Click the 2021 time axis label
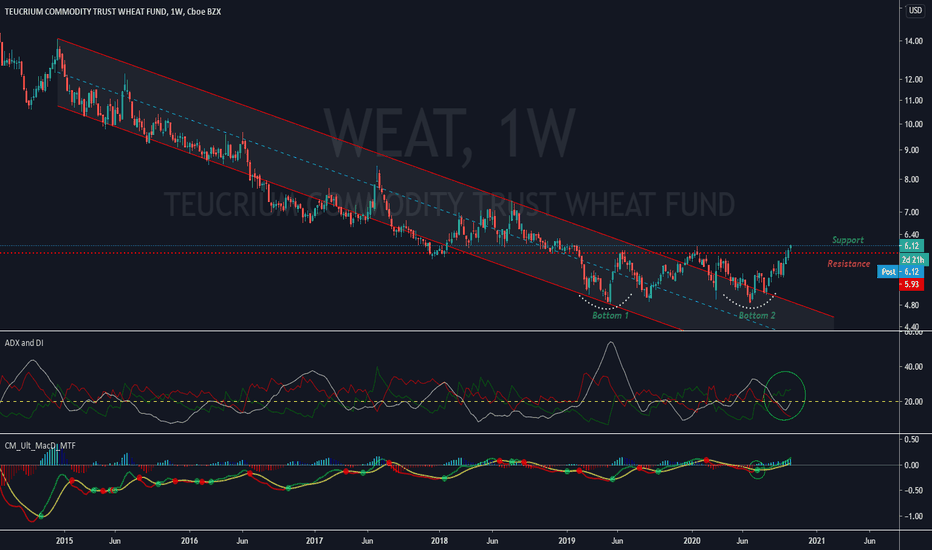Viewport: 932px width, 550px height. [817, 540]
